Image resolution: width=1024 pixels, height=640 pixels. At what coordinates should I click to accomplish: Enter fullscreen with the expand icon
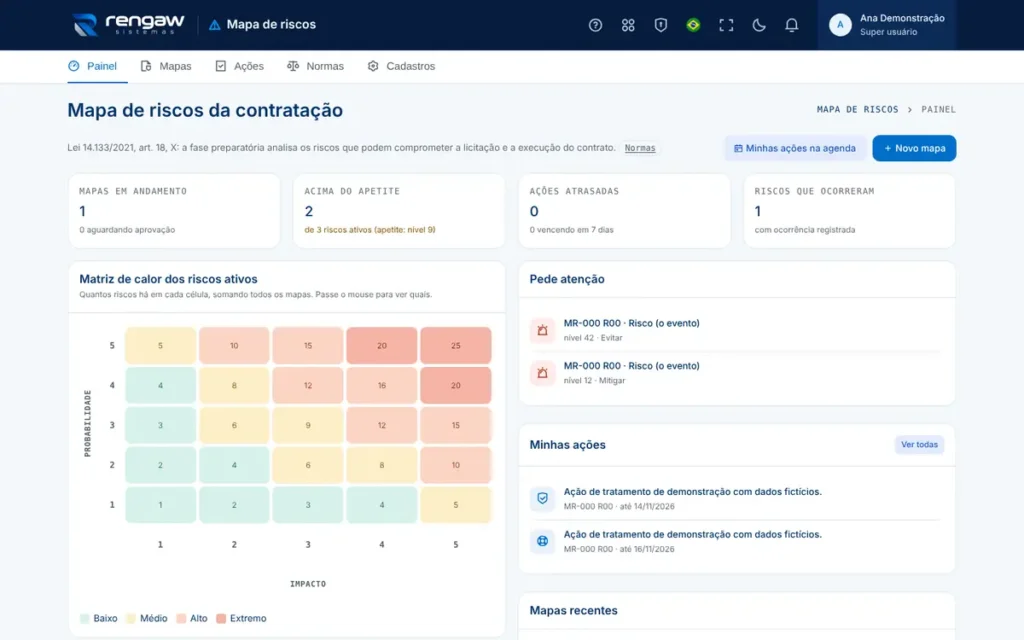(x=726, y=25)
